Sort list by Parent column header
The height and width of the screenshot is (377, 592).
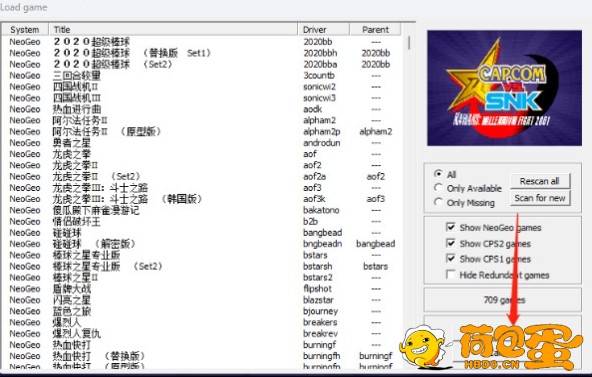click(x=375, y=29)
